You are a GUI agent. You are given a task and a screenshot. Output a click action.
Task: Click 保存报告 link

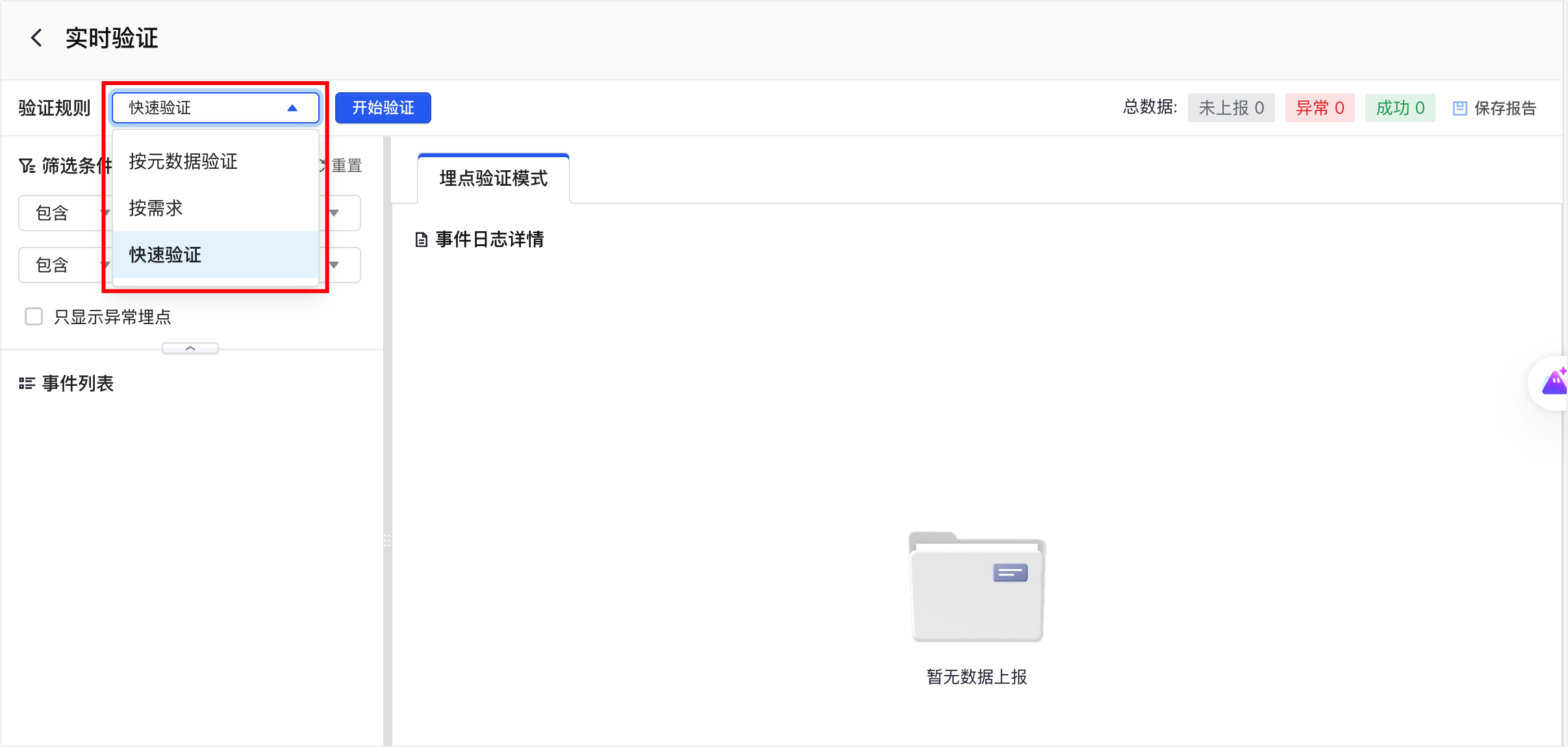[x=1504, y=108]
